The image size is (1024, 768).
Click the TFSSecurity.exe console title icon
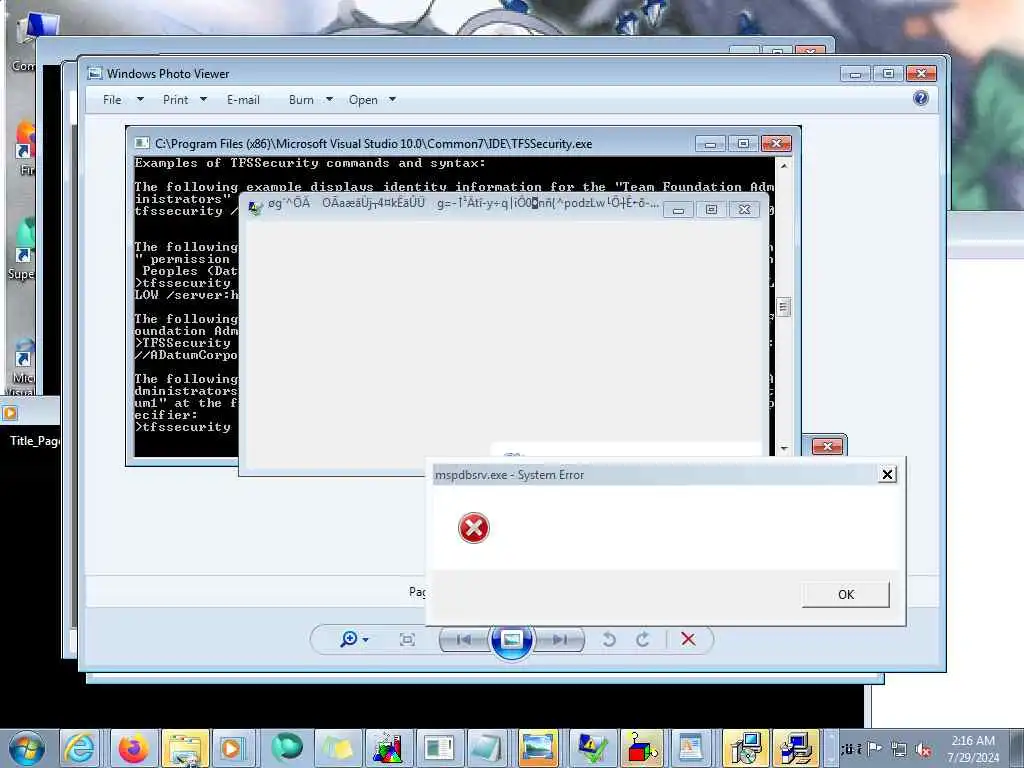click(x=141, y=143)
